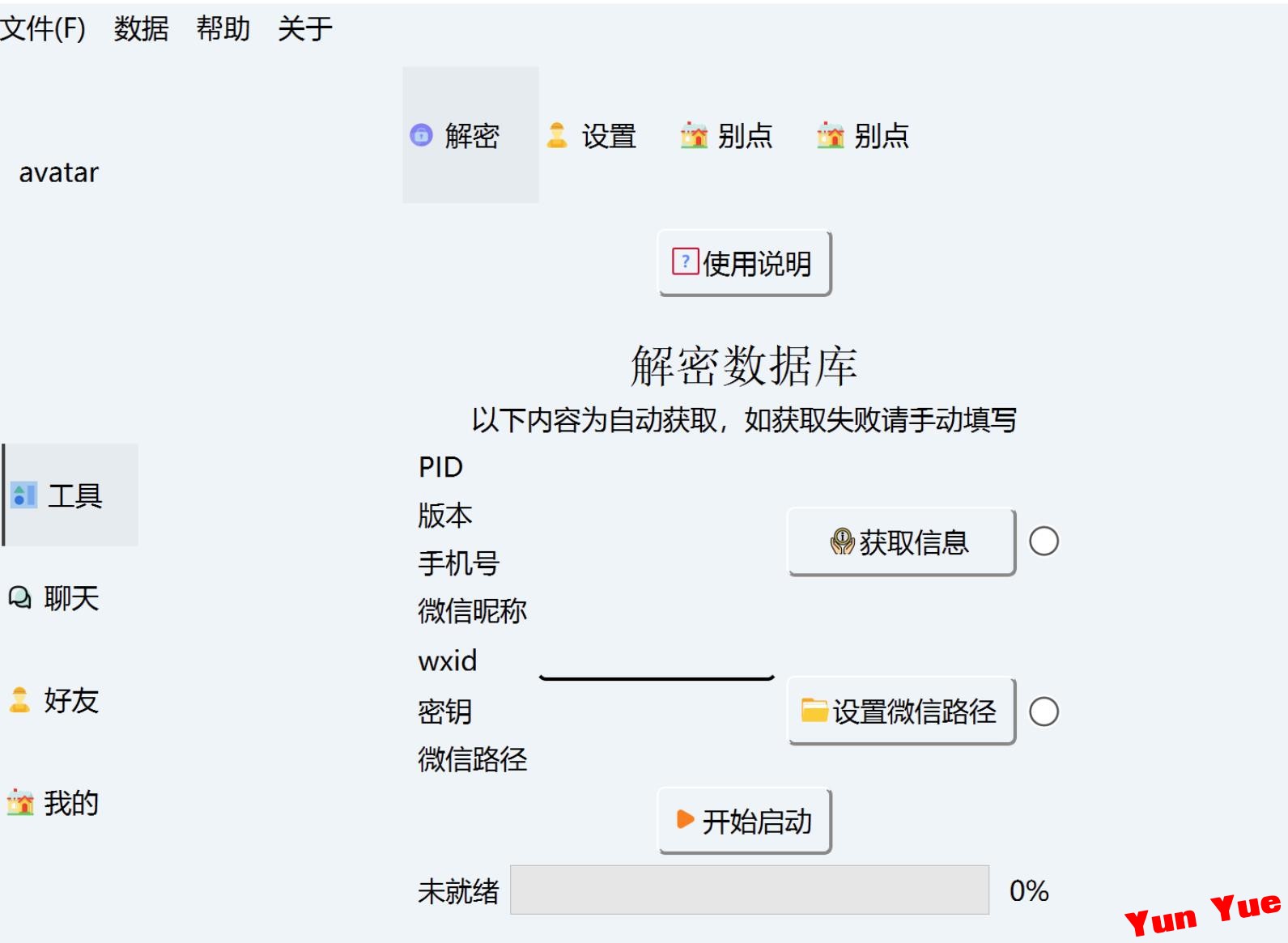1288x943 pixels.
Task: Click the house icon of the second 别点 tab
Action: (x=831, y=134)
